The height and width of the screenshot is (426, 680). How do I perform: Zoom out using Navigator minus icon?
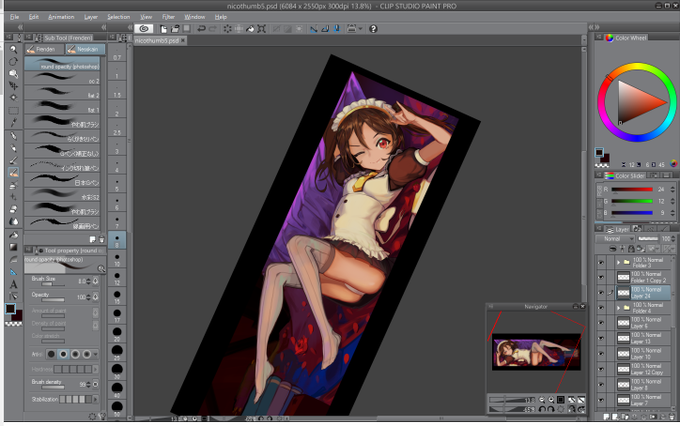[542, 400]
